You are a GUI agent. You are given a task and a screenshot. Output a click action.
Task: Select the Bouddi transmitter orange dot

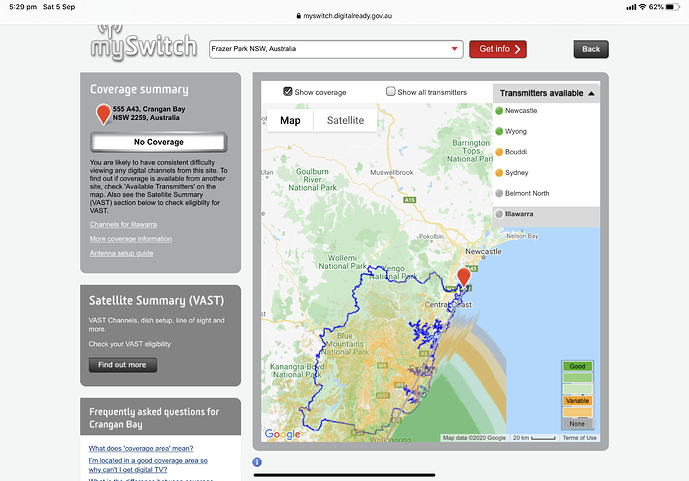[499, 151]
